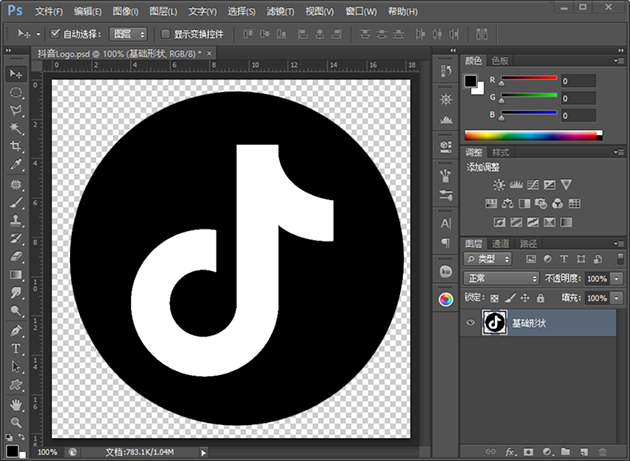The image size is (630, 461).
Task: Toggle lock transparent pixels
Action: click(x=495, y=298)
